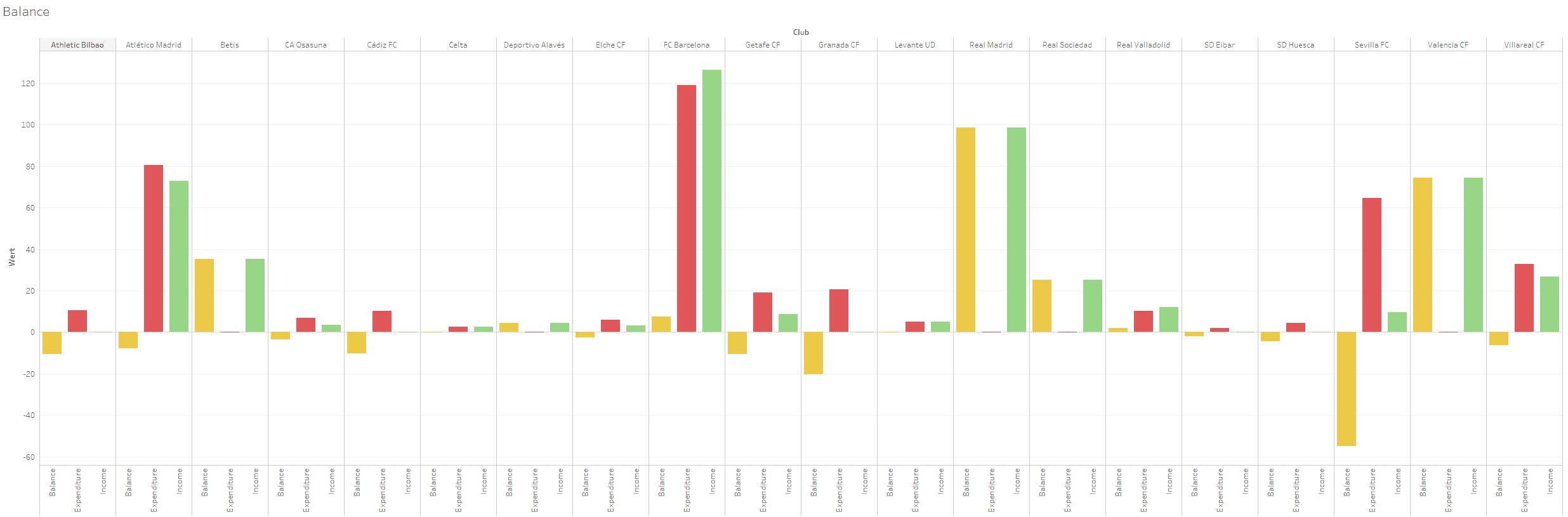Viewport: 1568px width, 517px height.
Task: Select Granada CF's negative Balance bar
Action: coord(814,353)
